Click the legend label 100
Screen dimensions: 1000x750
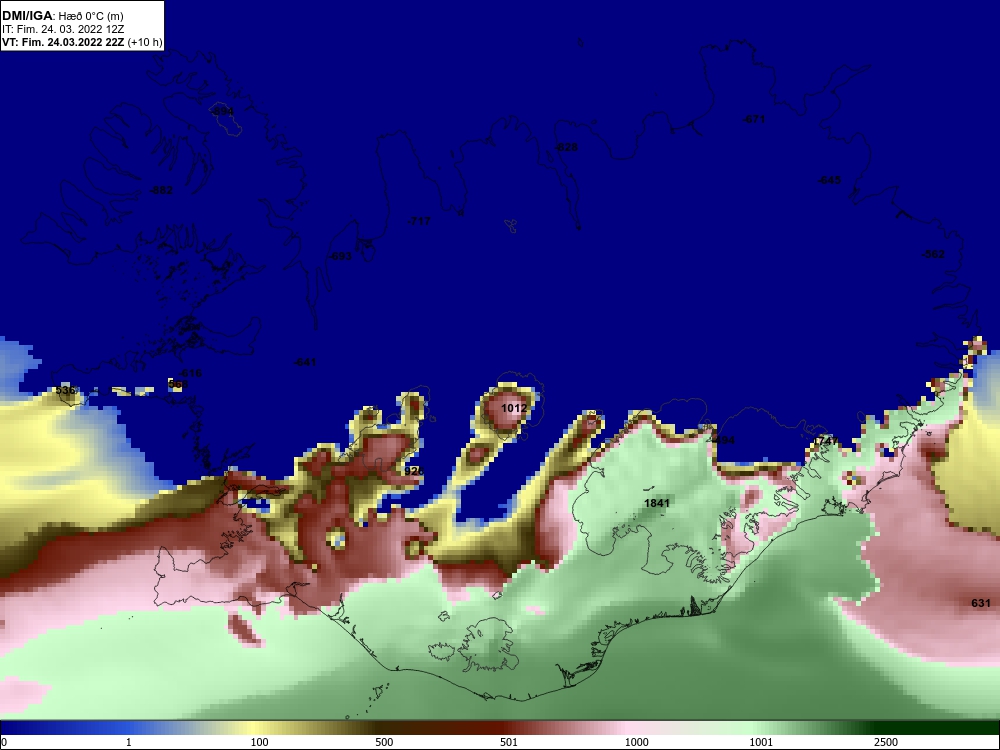(x=260, y=742)
